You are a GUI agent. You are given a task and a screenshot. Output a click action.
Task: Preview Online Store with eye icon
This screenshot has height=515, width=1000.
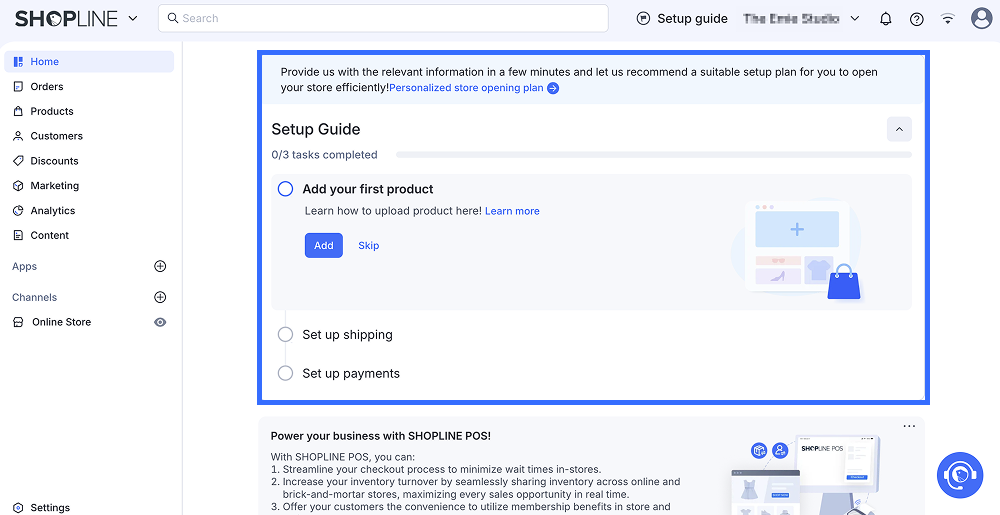click(x=160, y=323)
